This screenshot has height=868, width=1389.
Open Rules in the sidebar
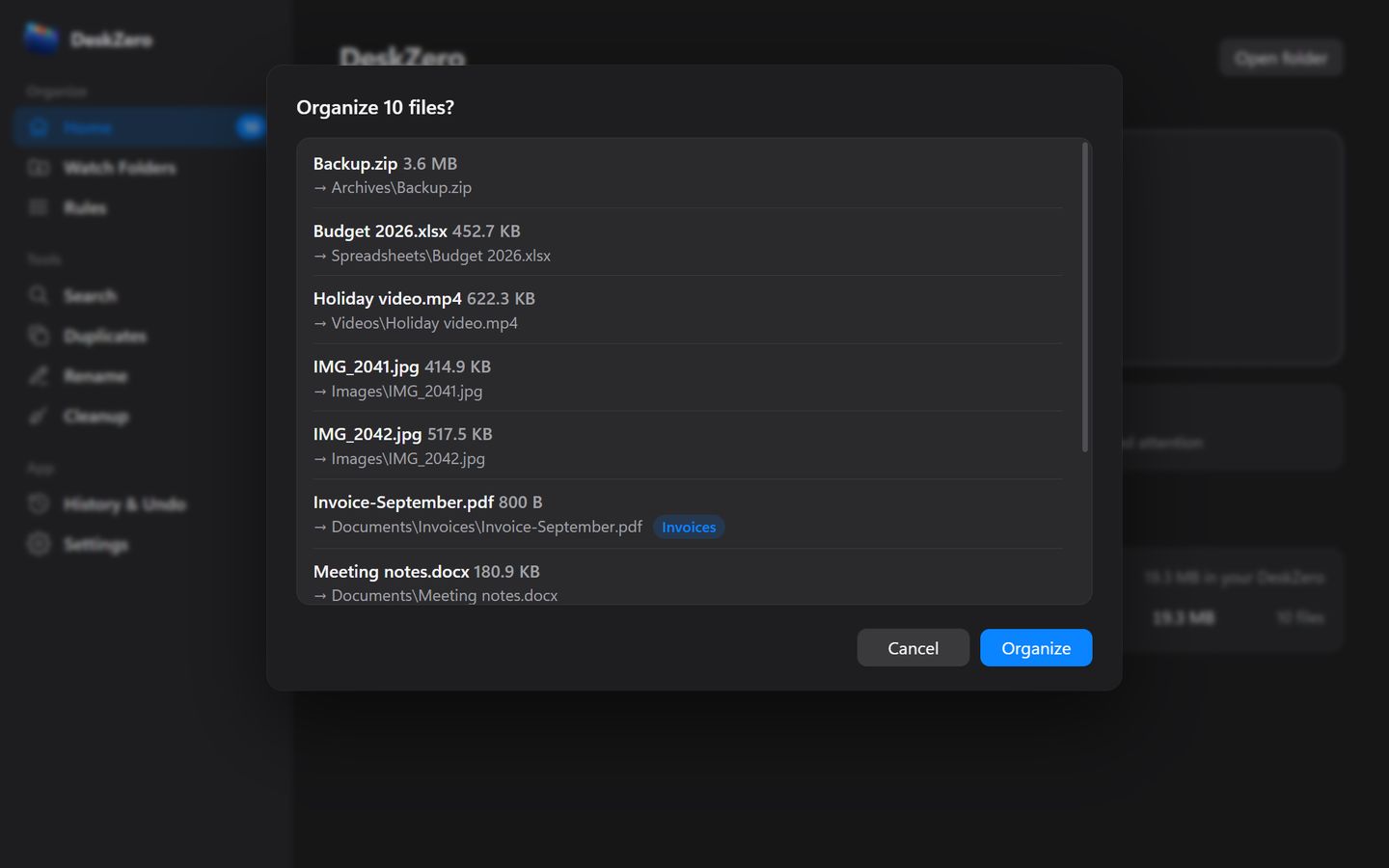pyautogui.click(x=141, y=207)
